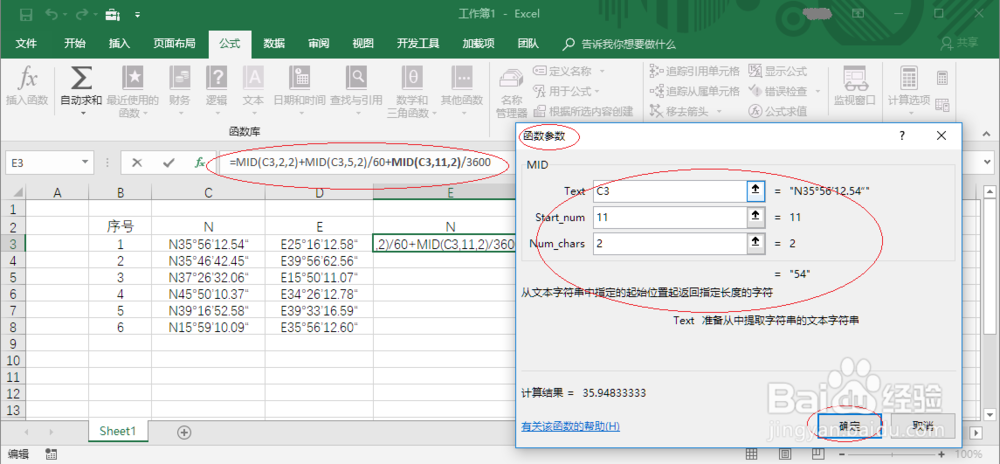Confirm formula entry with the check button
The width and height of the screenshot is (1000, 464).
click(168, 163)
